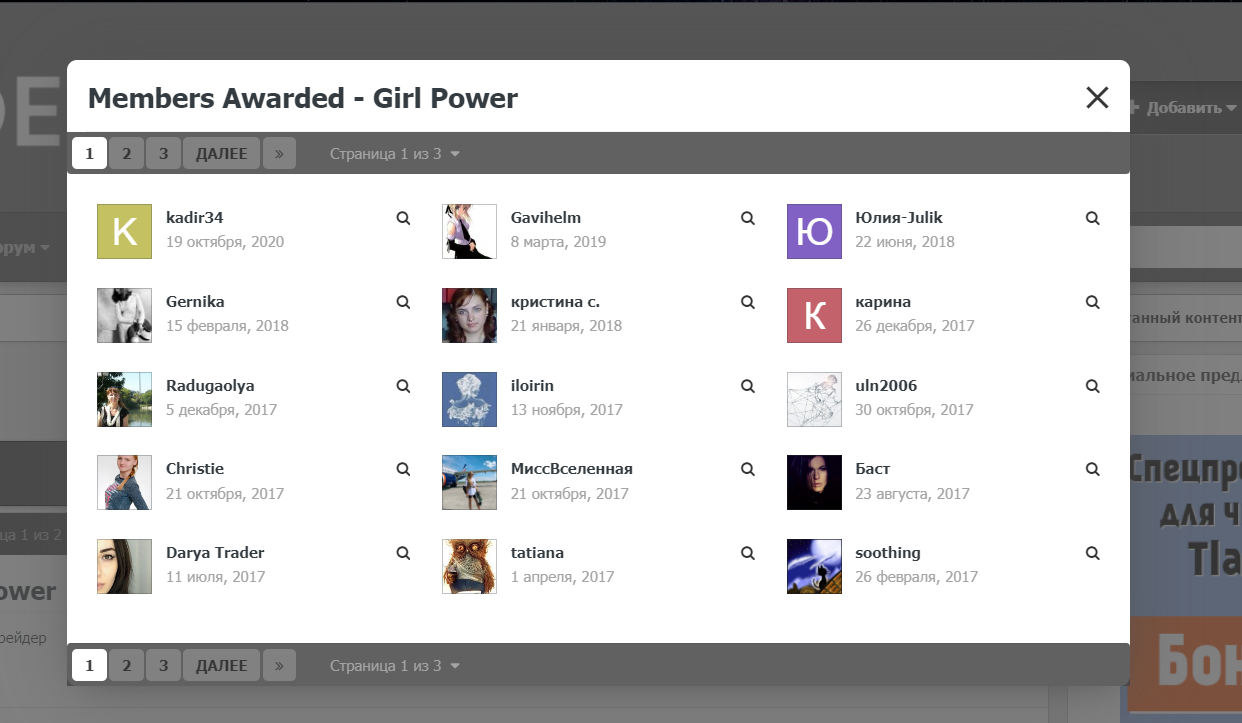
Task: Open the Добавить dropdown in header
Action: (x=1183, y=108)
